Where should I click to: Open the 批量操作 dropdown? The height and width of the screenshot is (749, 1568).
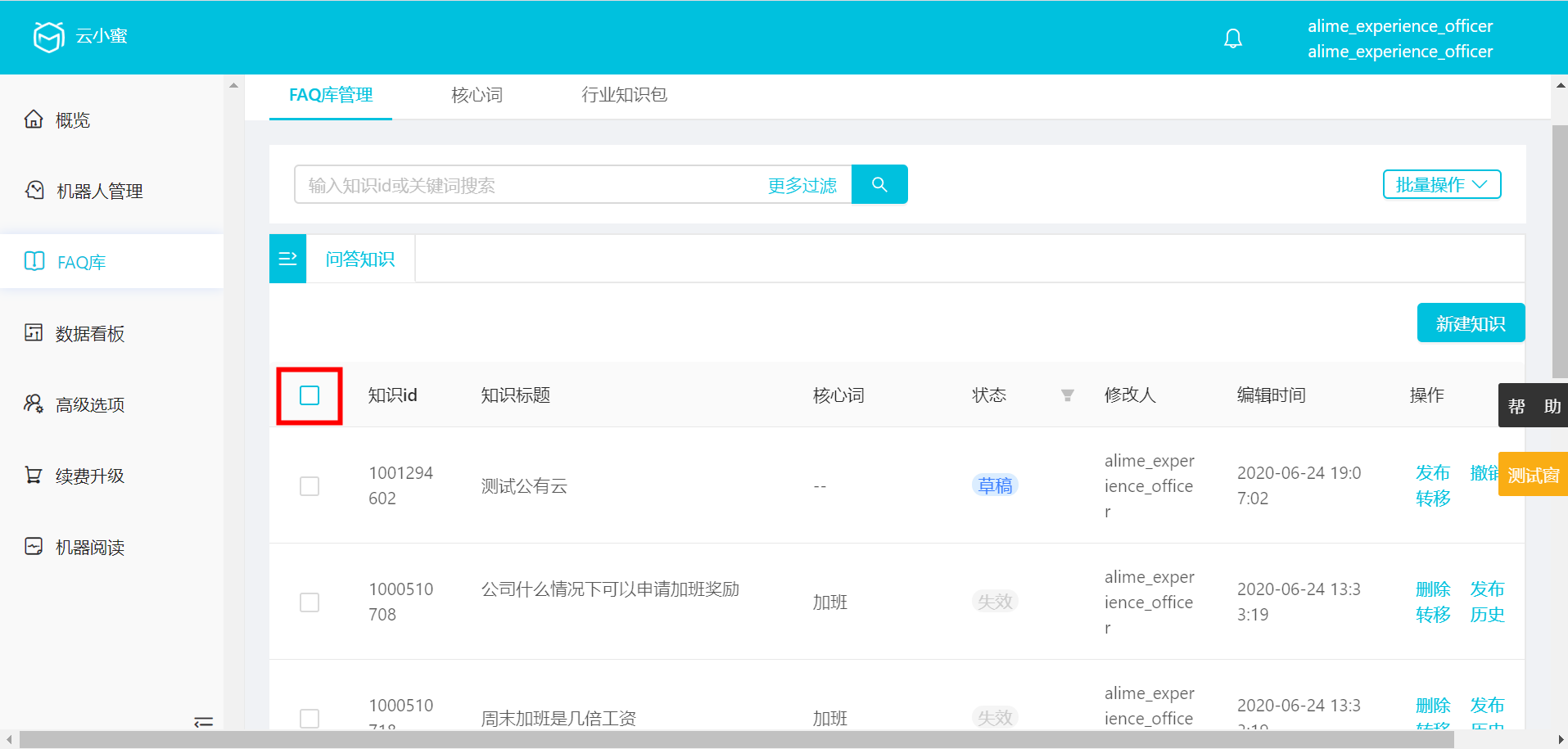pos(1442,184)
